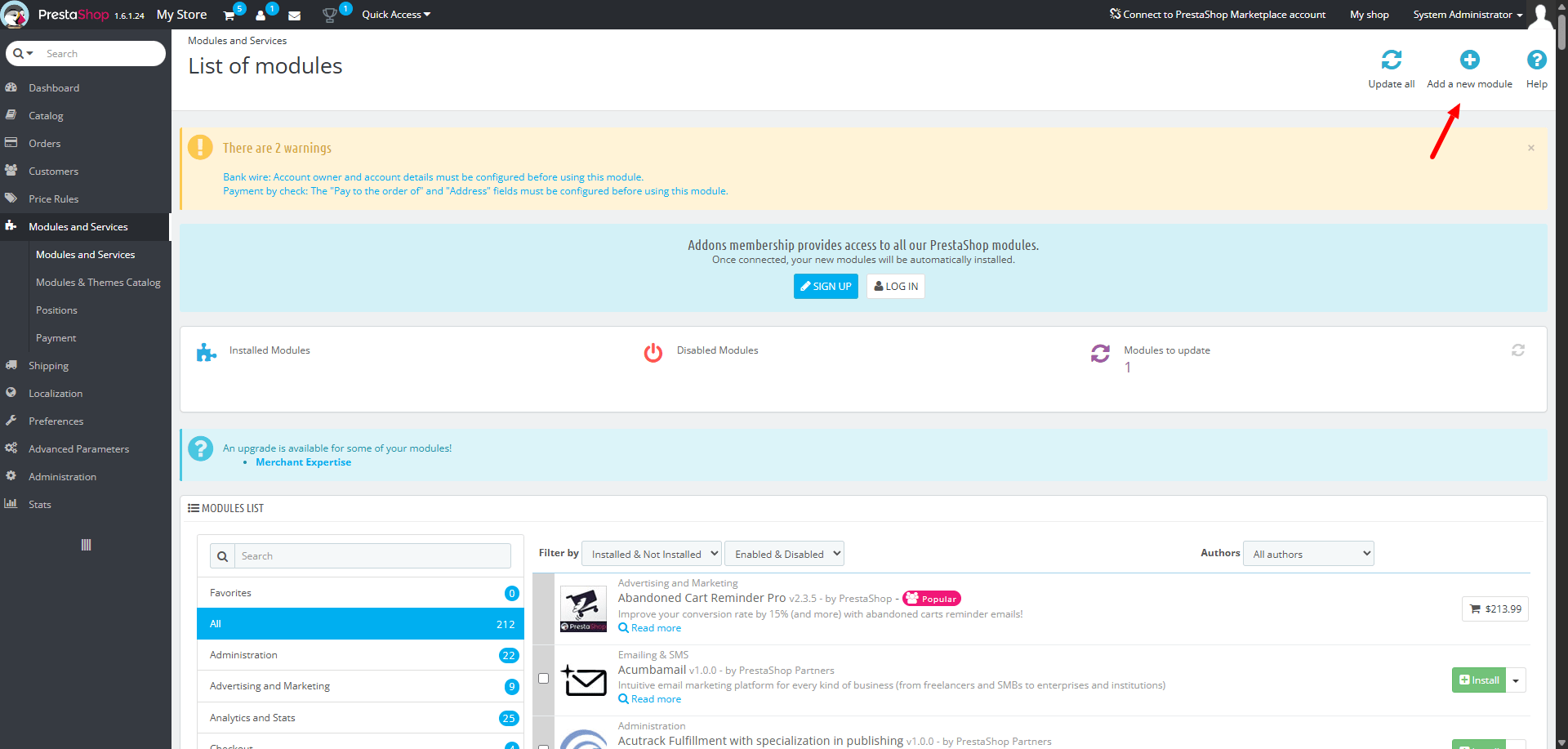
Task: Read more about Abandoned Cart Reminder Pro
Action: [x=650, y=628]
